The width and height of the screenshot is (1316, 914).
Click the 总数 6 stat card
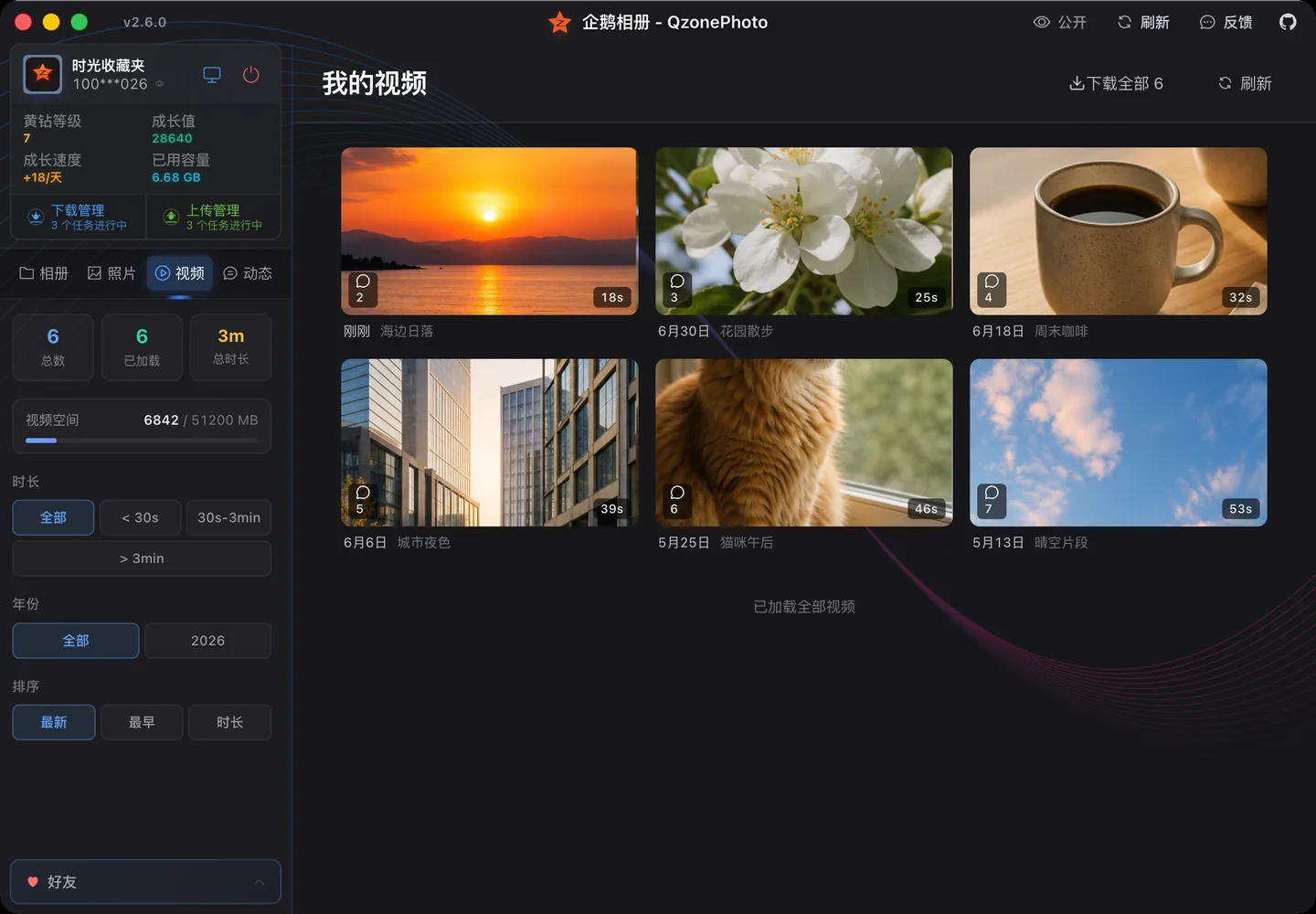pyautogui.click(x=53, y=347)
